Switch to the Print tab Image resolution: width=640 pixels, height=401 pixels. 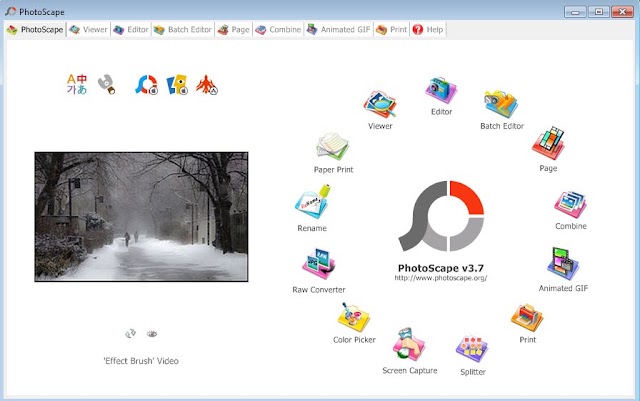tap(391, 29)
